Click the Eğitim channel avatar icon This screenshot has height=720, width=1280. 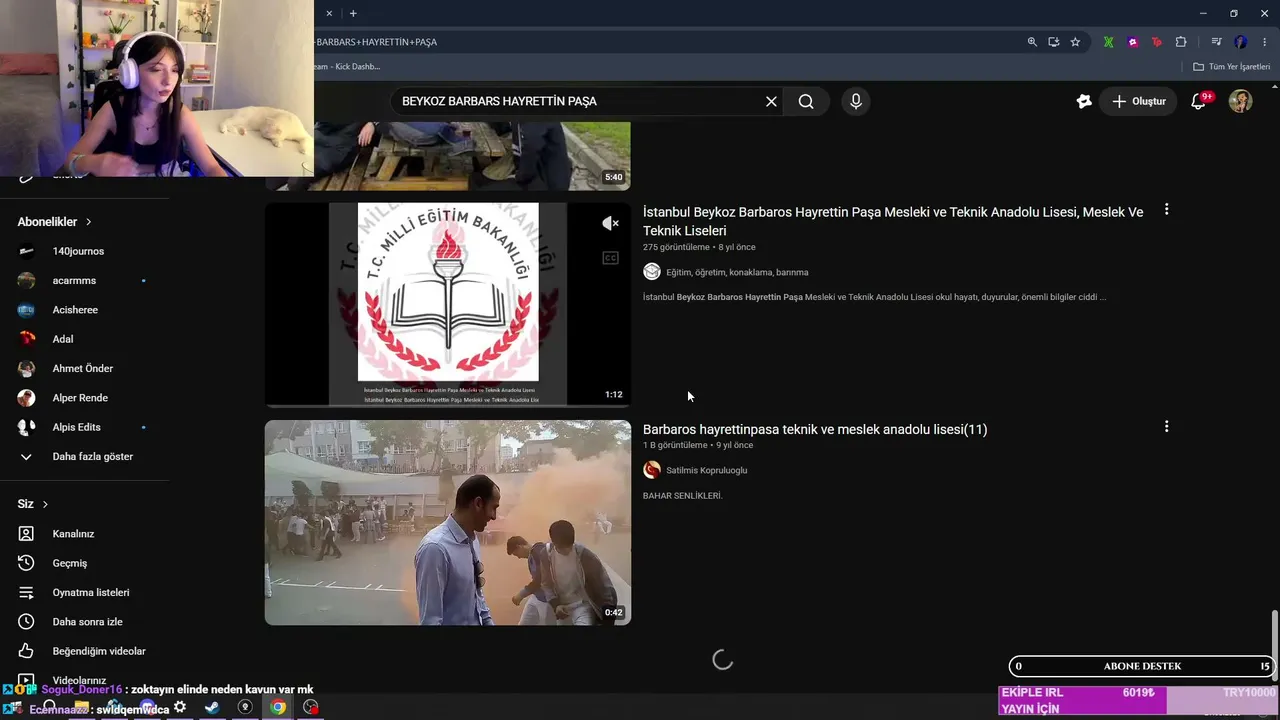652,272
